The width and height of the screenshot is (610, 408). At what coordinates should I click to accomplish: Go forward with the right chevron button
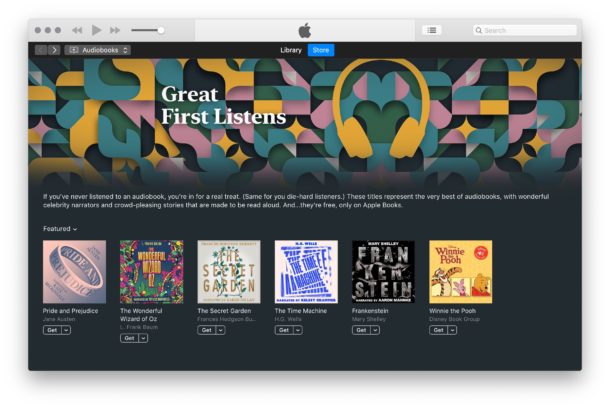pos(54,50)
